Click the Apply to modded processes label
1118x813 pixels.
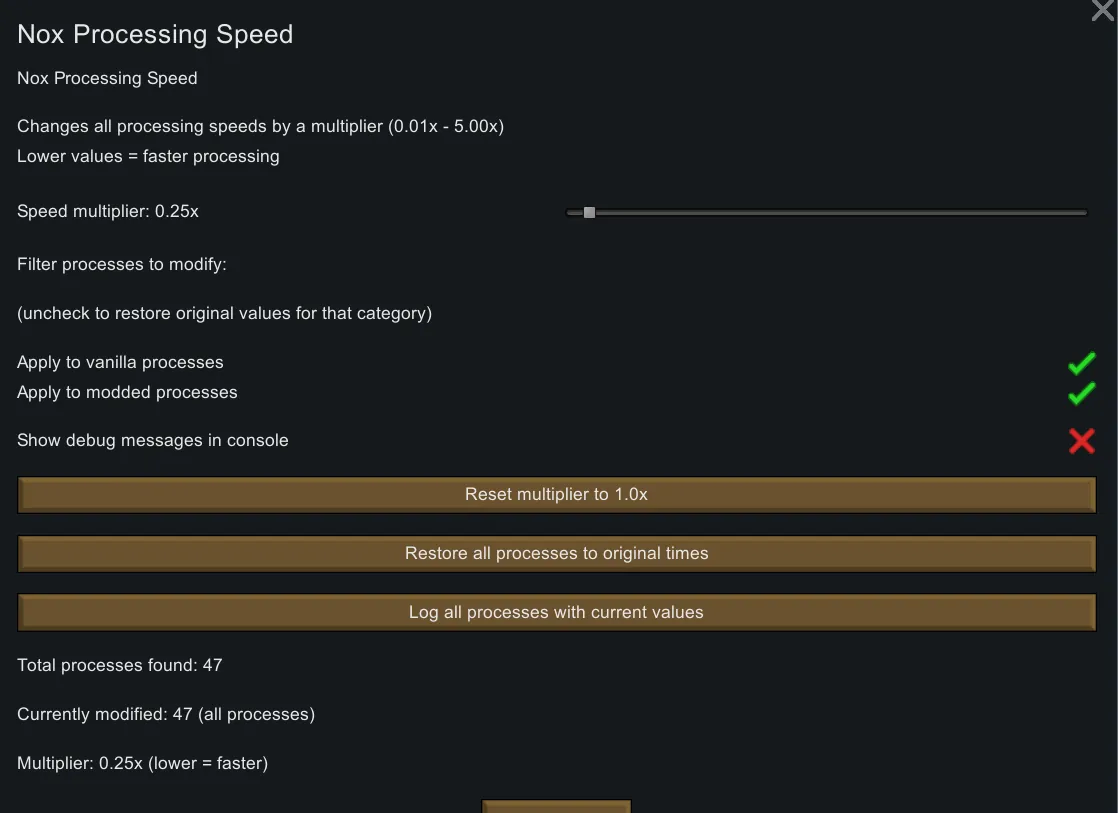[x=127, y=392]
